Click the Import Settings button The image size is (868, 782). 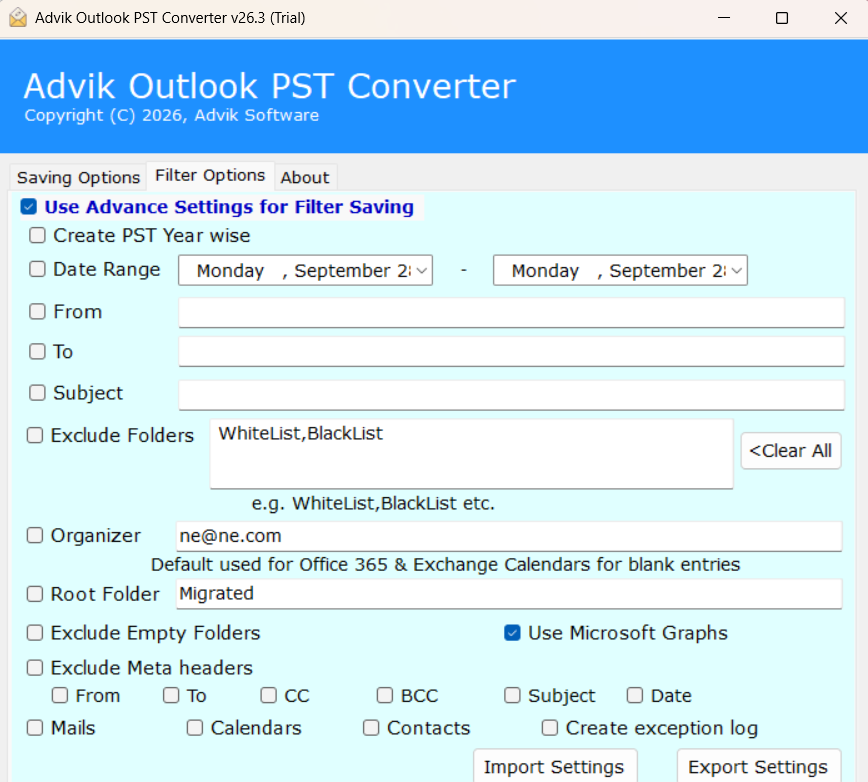click(555, 767)
